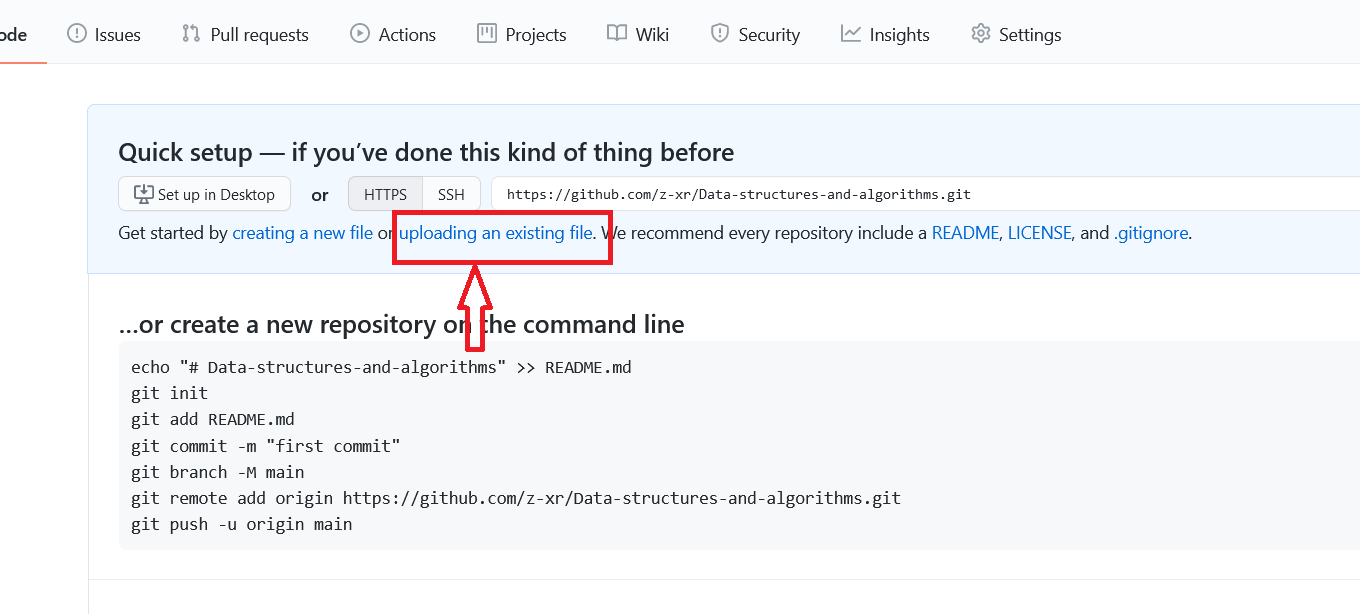Go to the Wiki tab
The image size is (1360, 614).
638,34
